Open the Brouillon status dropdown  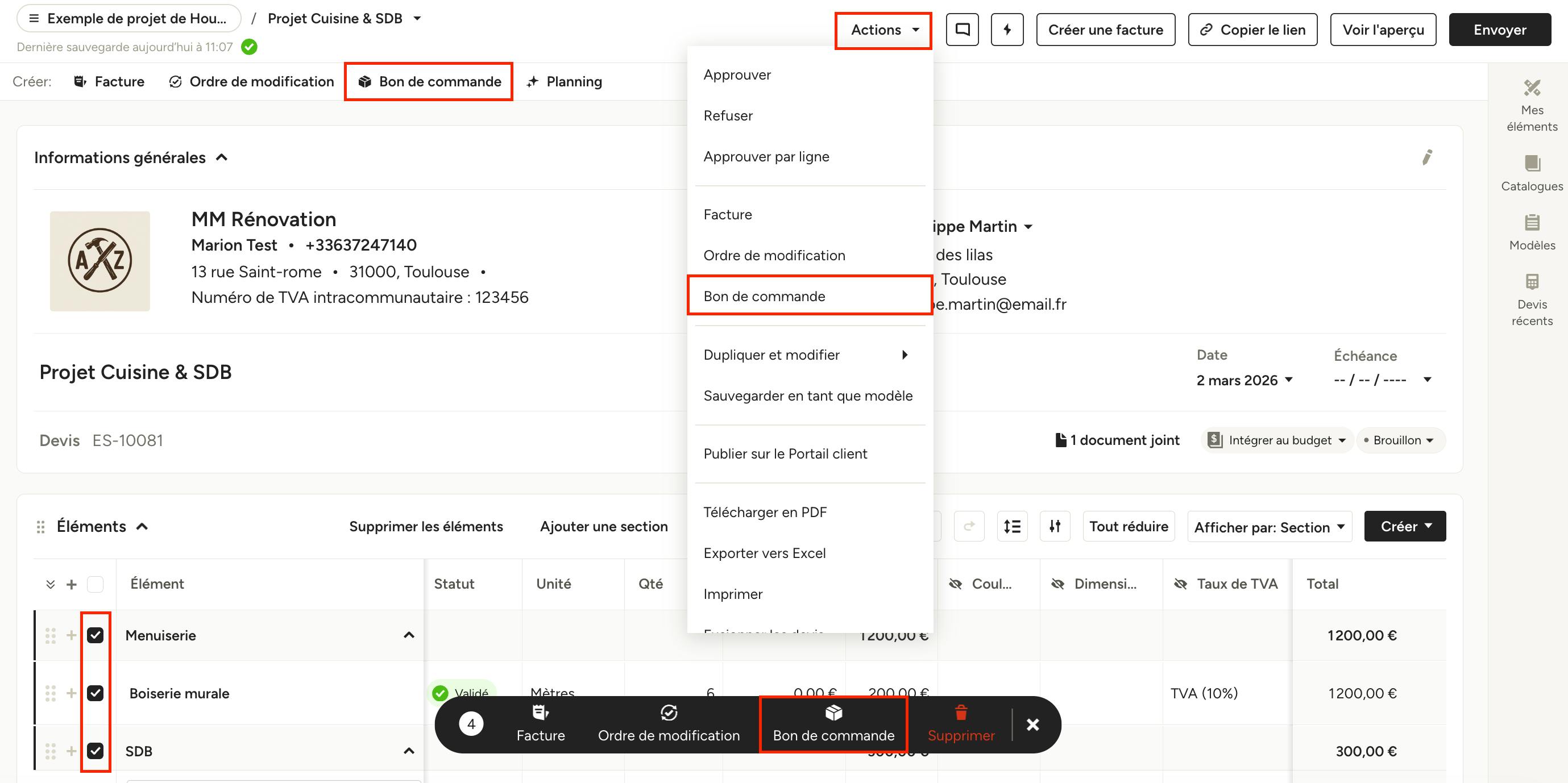(1399, 440)
